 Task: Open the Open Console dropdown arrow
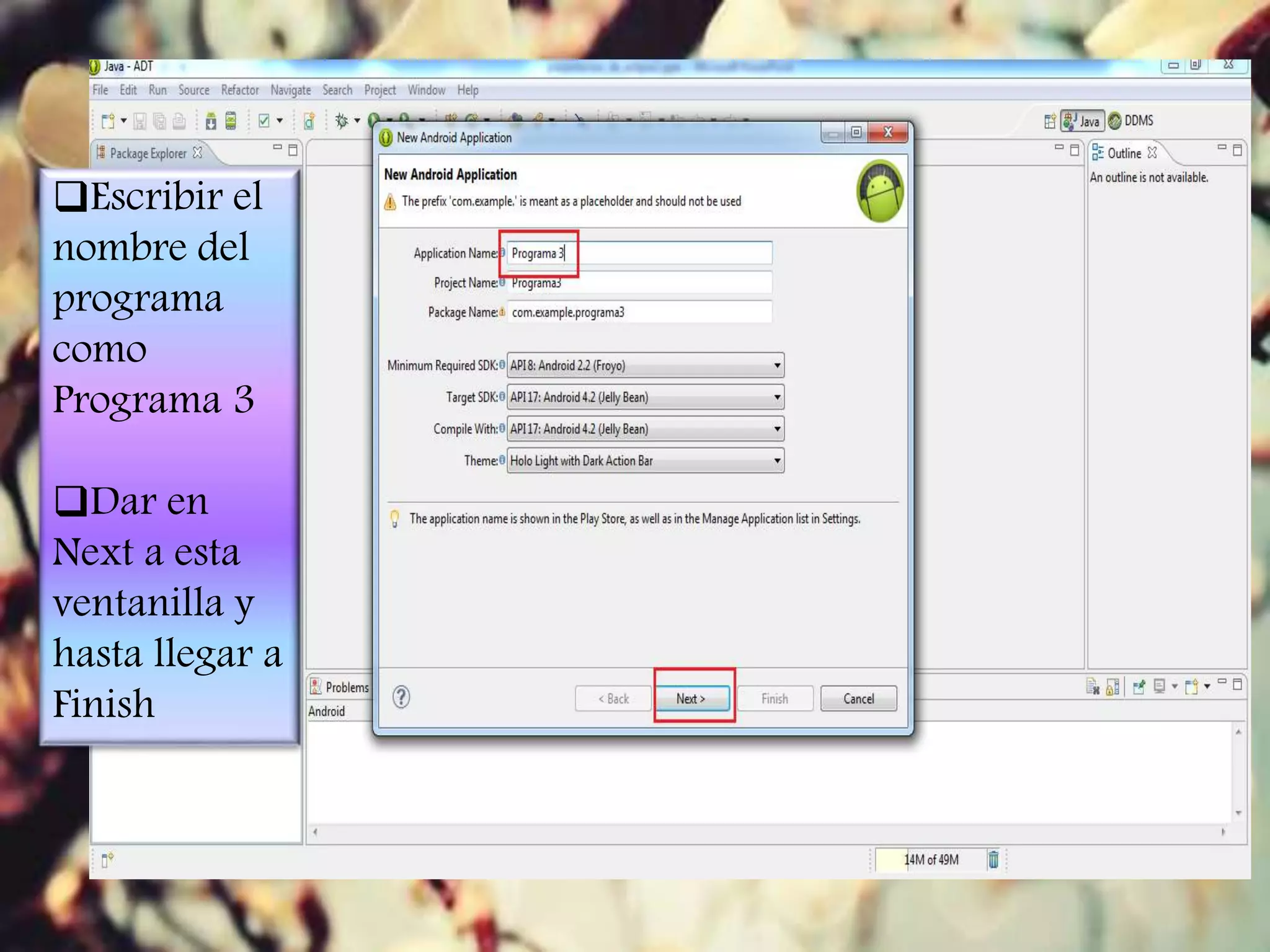click(x=1207, y=686)
